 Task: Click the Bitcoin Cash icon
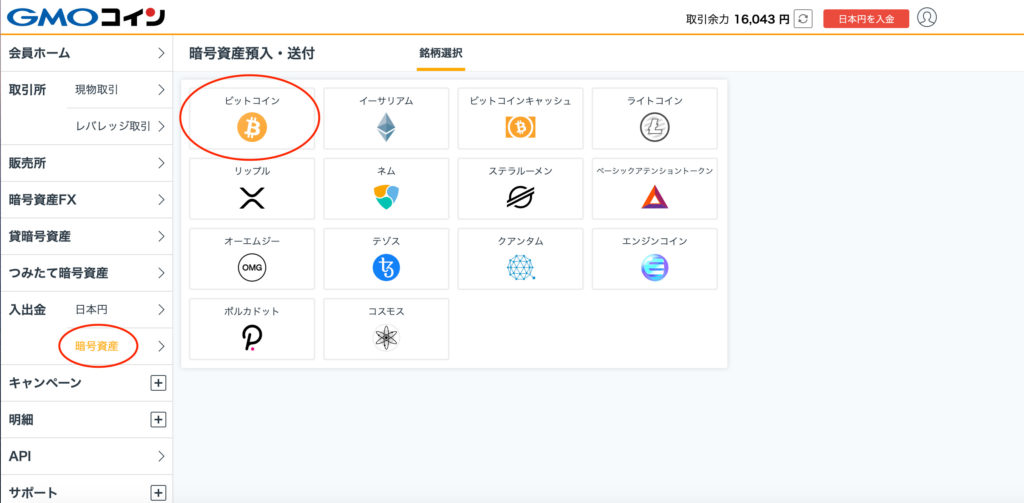[x=520, y=128]
